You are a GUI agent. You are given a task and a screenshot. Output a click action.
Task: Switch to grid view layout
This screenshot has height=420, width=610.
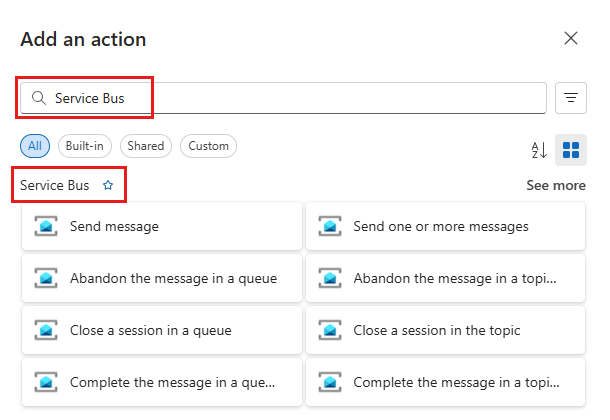point(571,150)
